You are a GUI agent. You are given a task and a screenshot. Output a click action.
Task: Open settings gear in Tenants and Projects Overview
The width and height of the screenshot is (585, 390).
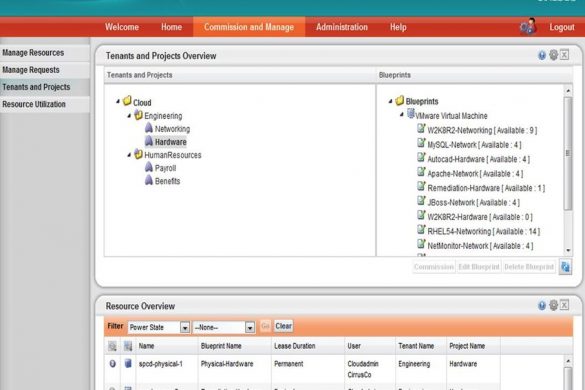tap(554, 55)
